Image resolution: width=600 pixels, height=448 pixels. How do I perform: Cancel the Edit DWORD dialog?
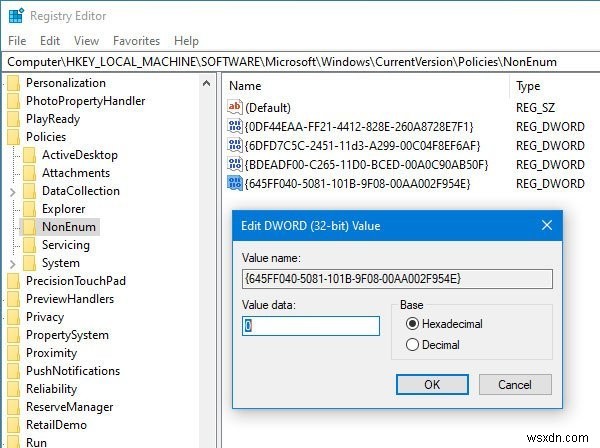pyautogui.click(x=515, y=384)
